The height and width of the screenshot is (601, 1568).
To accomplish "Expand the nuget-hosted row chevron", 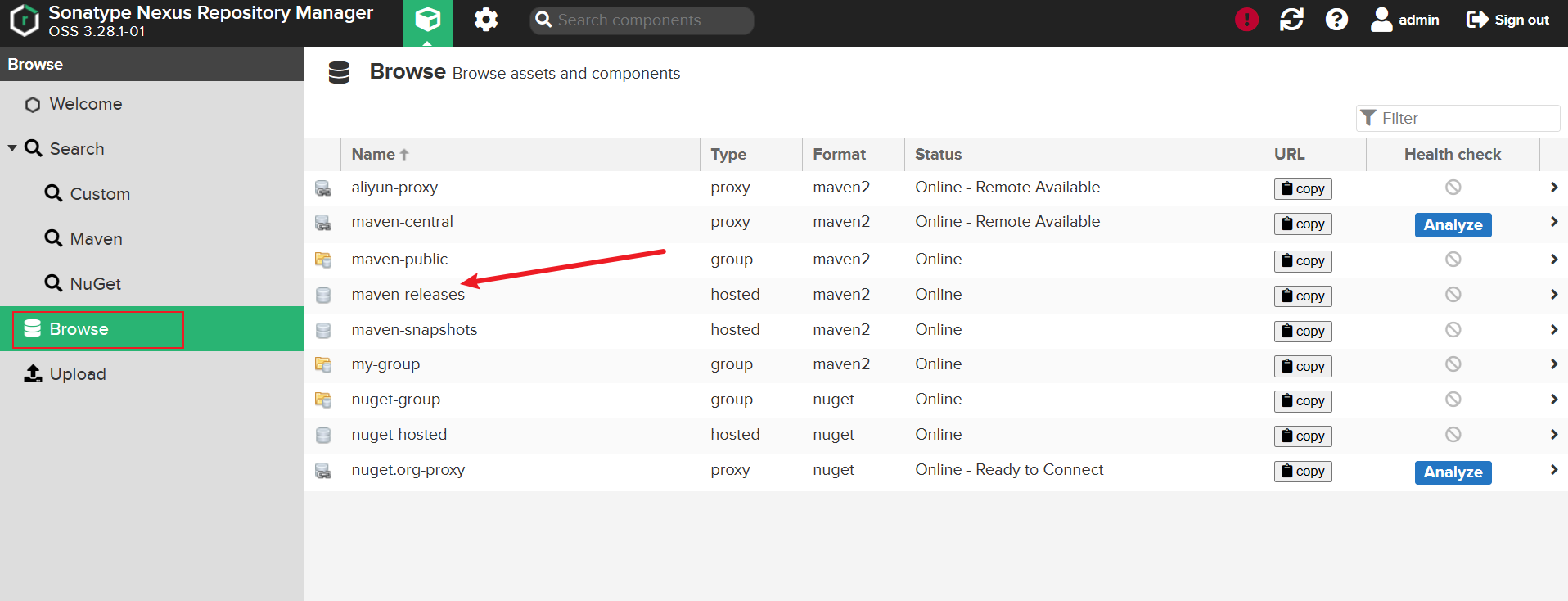I will pos(1553,435).
